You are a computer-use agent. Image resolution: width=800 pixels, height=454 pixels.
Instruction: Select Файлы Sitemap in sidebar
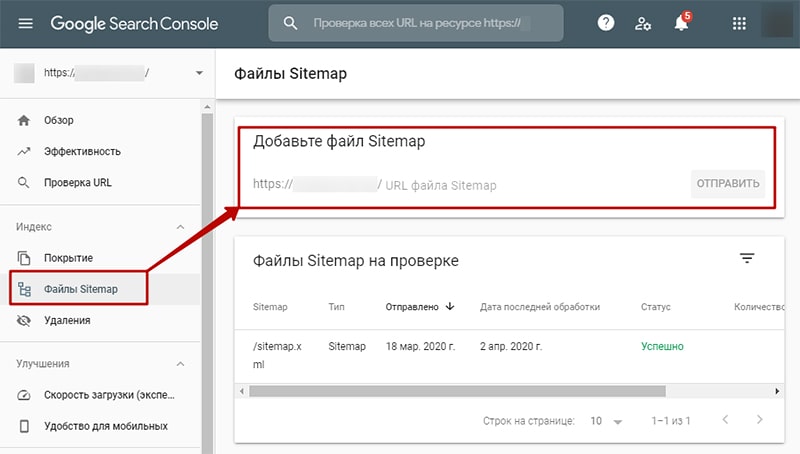(81, 289)
